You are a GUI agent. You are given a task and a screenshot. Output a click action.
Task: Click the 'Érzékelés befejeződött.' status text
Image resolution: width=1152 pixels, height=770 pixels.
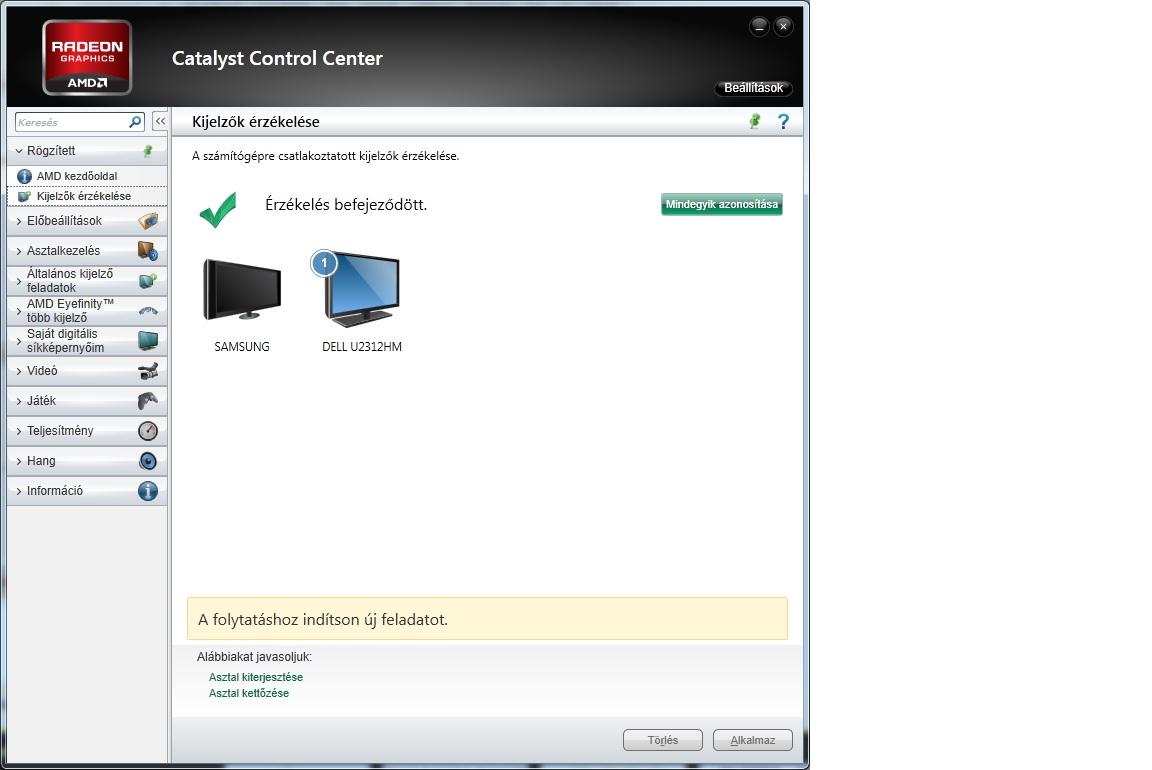346,205
